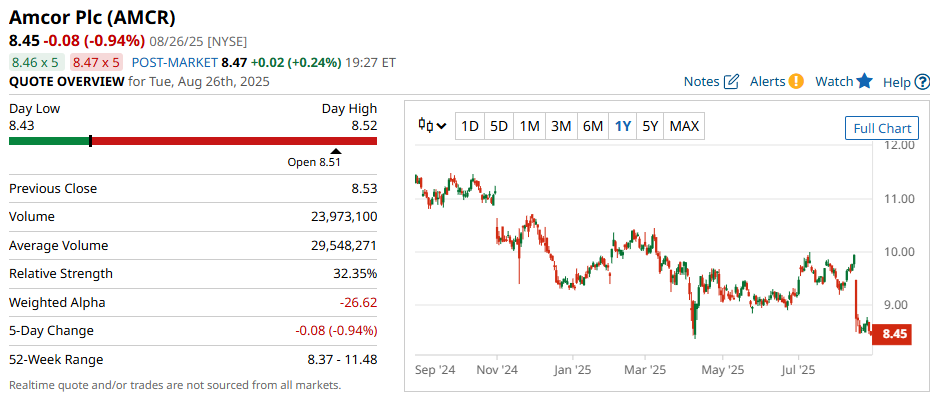Image resolution: width=936 pixels, height=406 pixels.
Task: Click the 8.45 price tag on chart
Action: click(x=894, y=334)
